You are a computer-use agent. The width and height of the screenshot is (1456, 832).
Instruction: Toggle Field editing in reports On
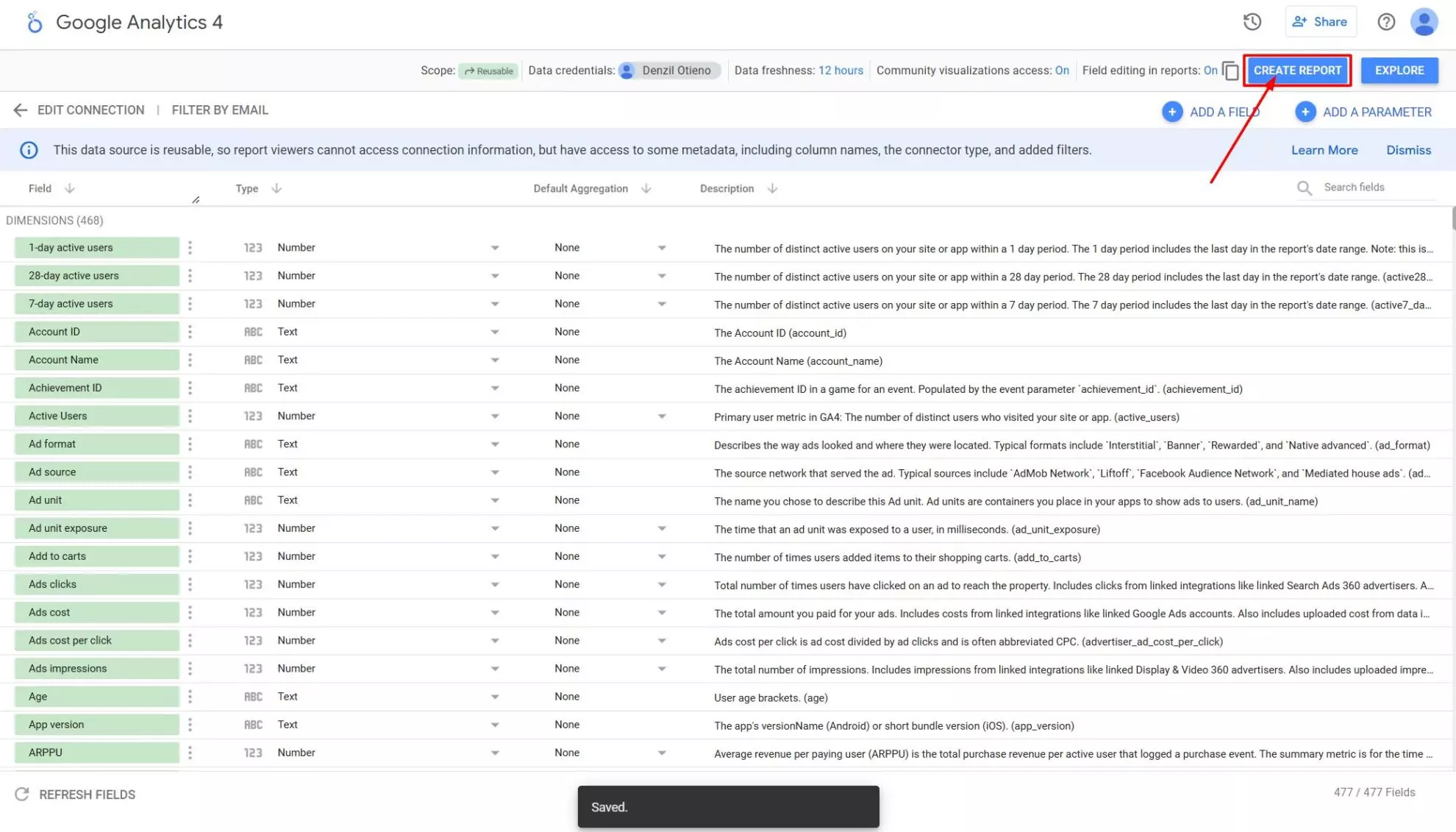coord(1210,71)
